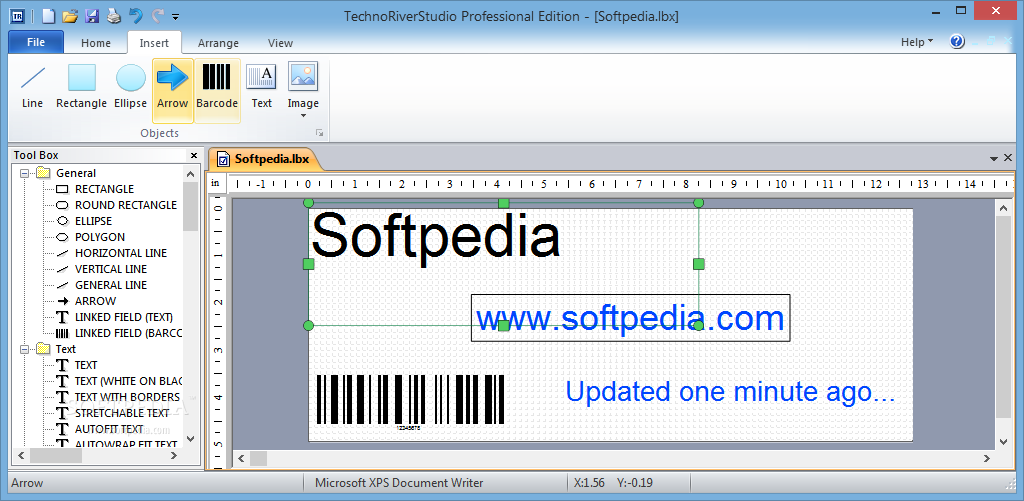Undo the last action

pyautogui.click(x=136, y=16)
